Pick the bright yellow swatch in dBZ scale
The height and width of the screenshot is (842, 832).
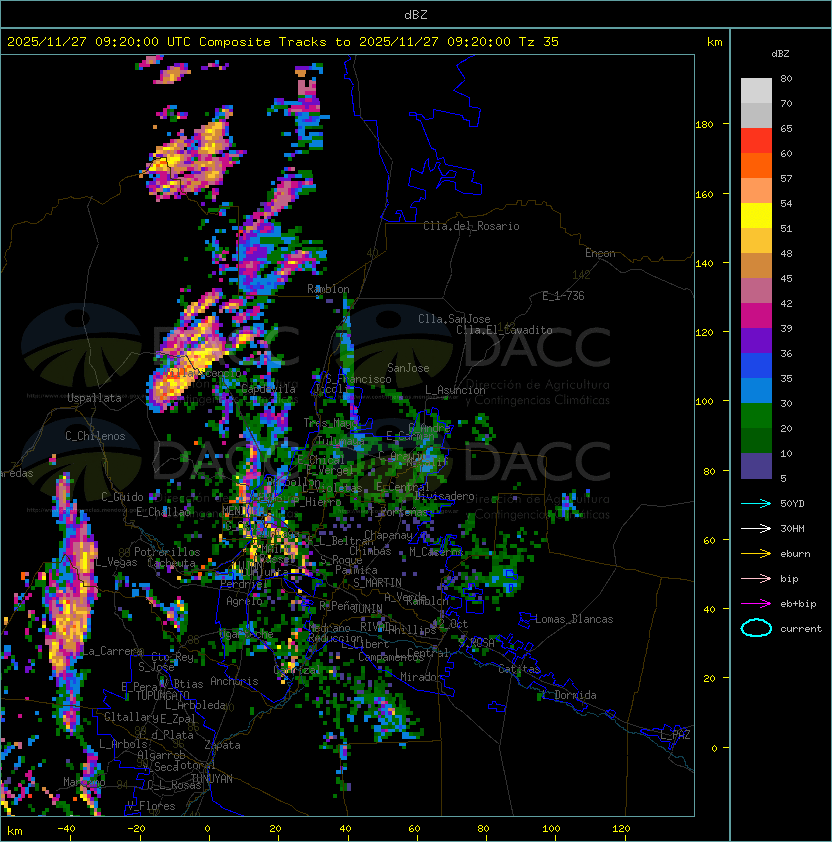756,215
